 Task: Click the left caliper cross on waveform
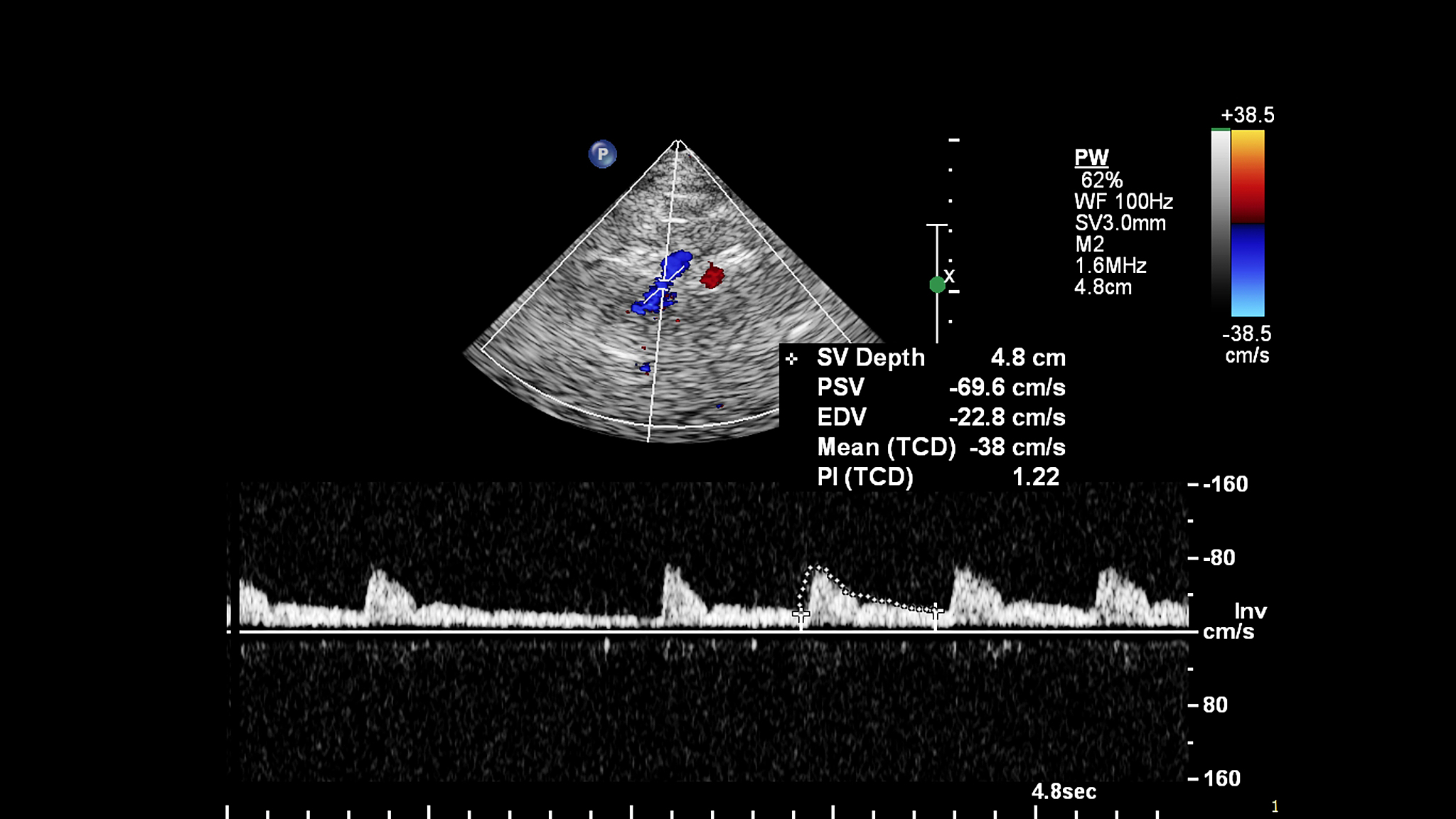801,614
